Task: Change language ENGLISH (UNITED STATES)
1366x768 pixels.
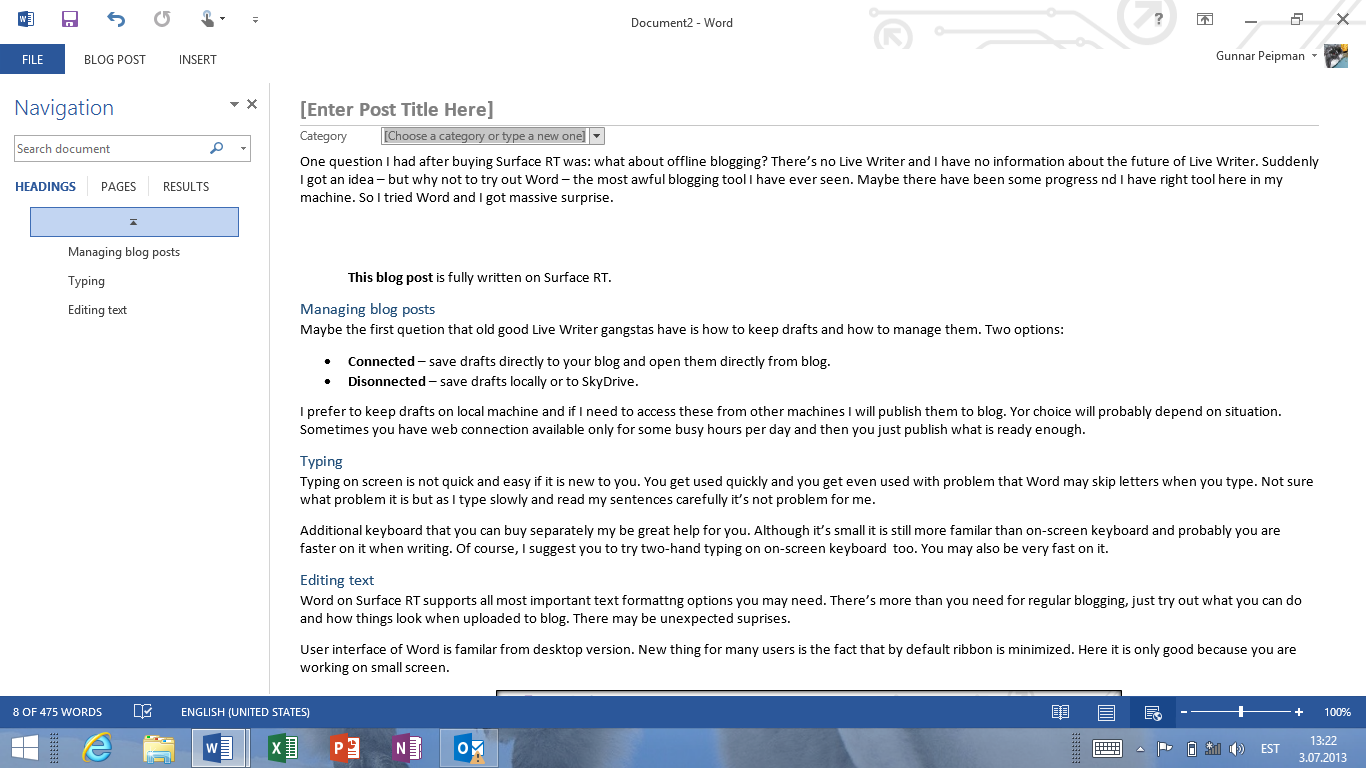Action: 245,712
